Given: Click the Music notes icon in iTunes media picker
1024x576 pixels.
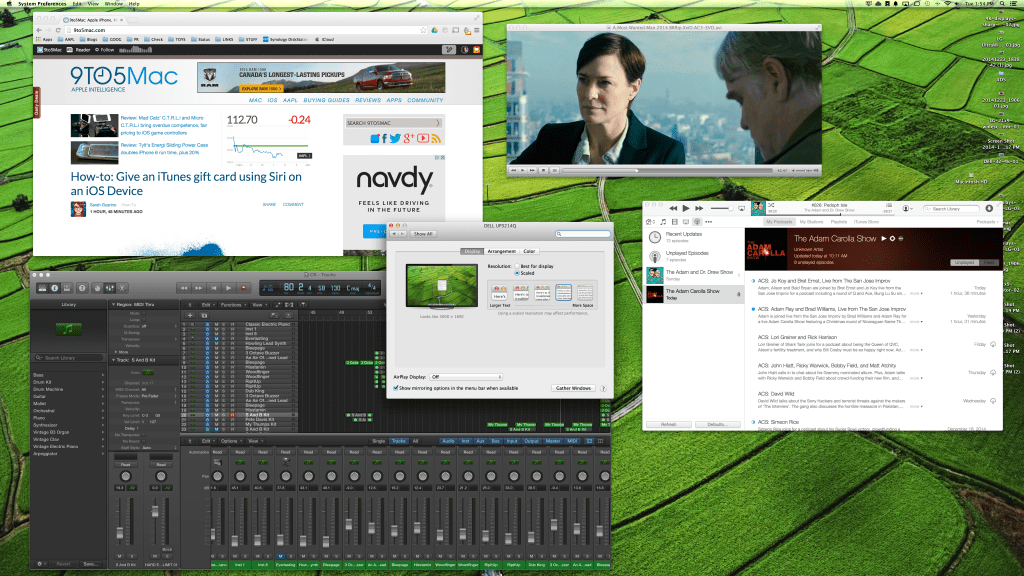Looking at the screenshot, I should tap(663, 220).
